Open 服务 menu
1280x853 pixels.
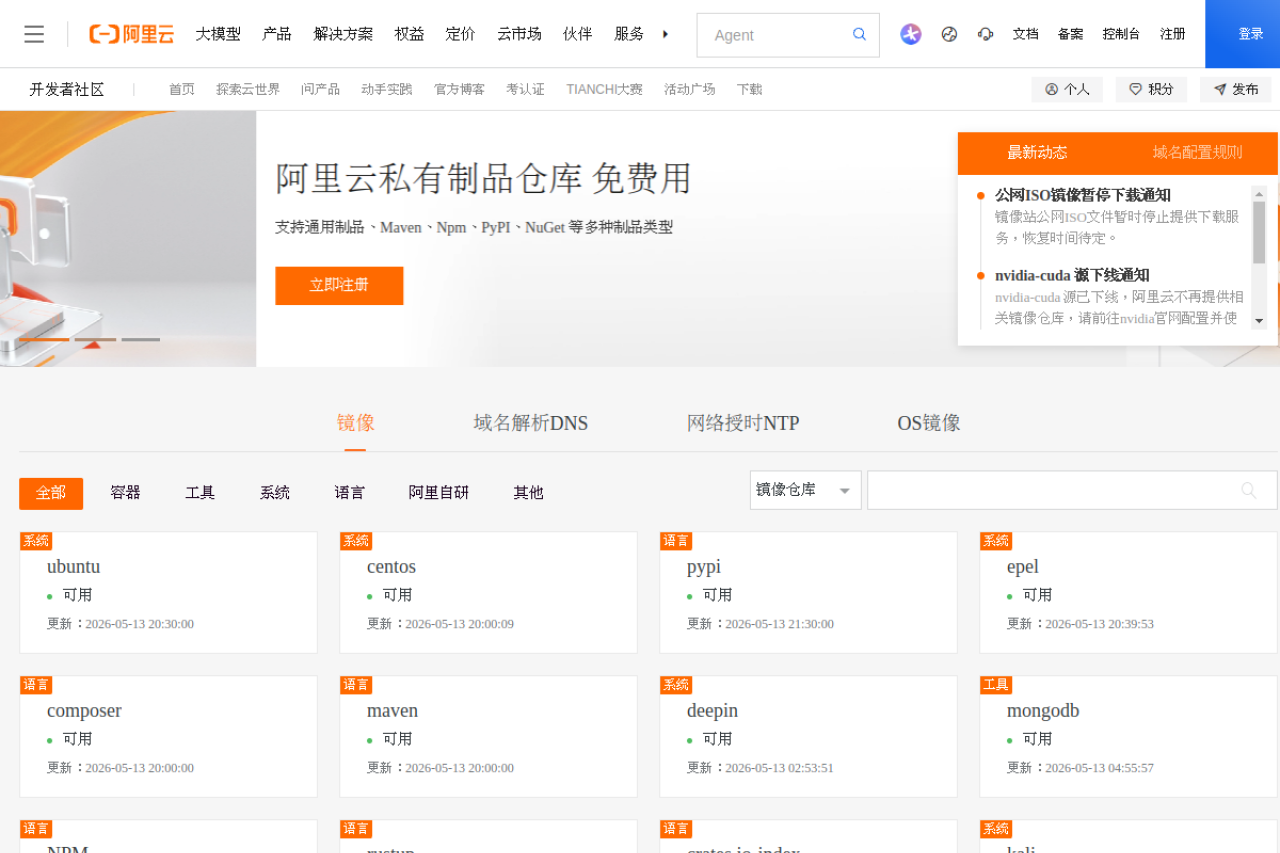[x=629, y=34]
